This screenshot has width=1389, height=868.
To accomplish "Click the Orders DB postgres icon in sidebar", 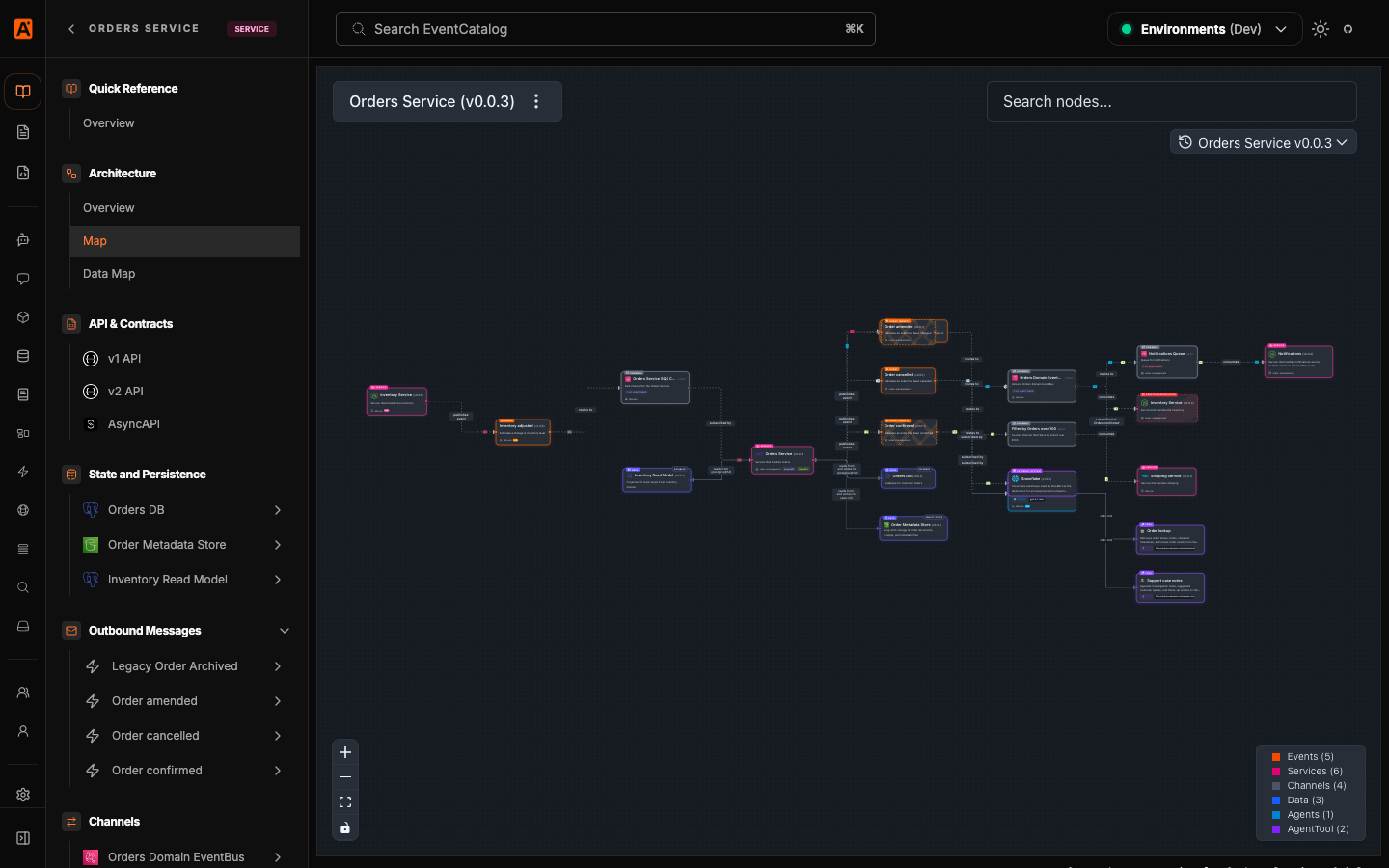I will point(91,510).
